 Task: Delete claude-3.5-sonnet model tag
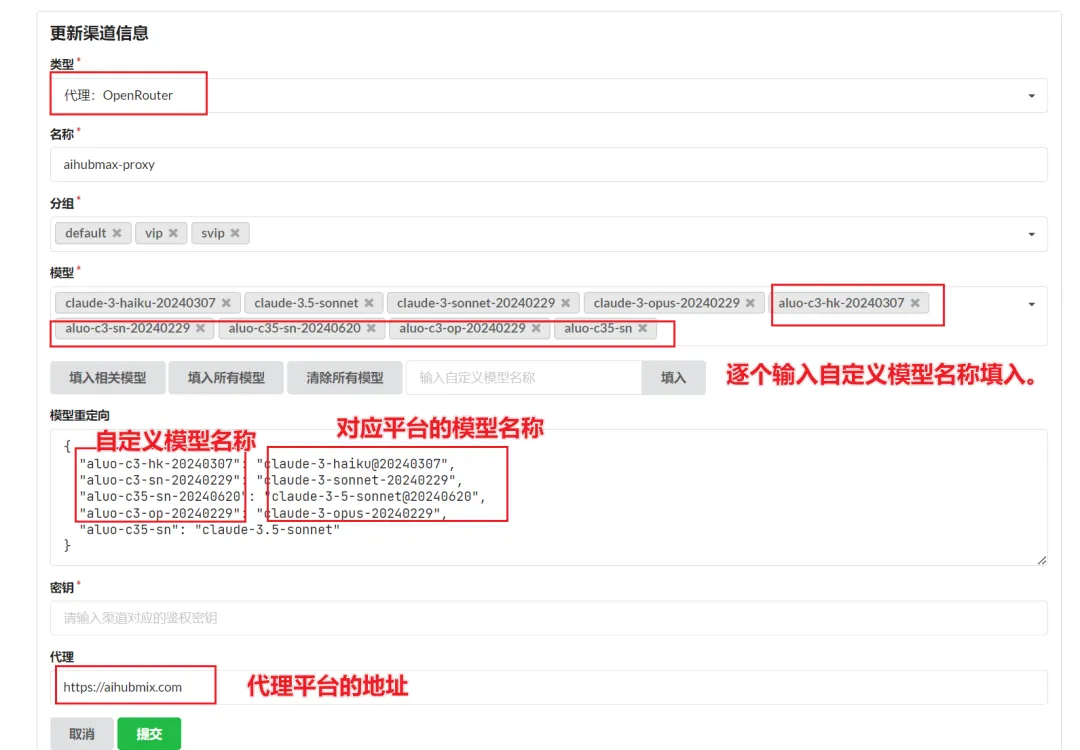tap(368, 303)
